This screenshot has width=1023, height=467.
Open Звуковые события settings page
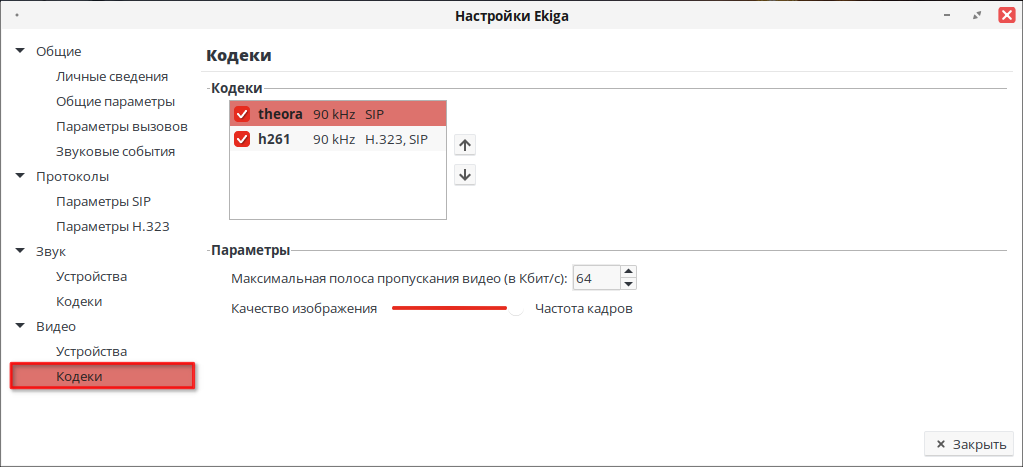pyautogui.click(x=115, y=152)
